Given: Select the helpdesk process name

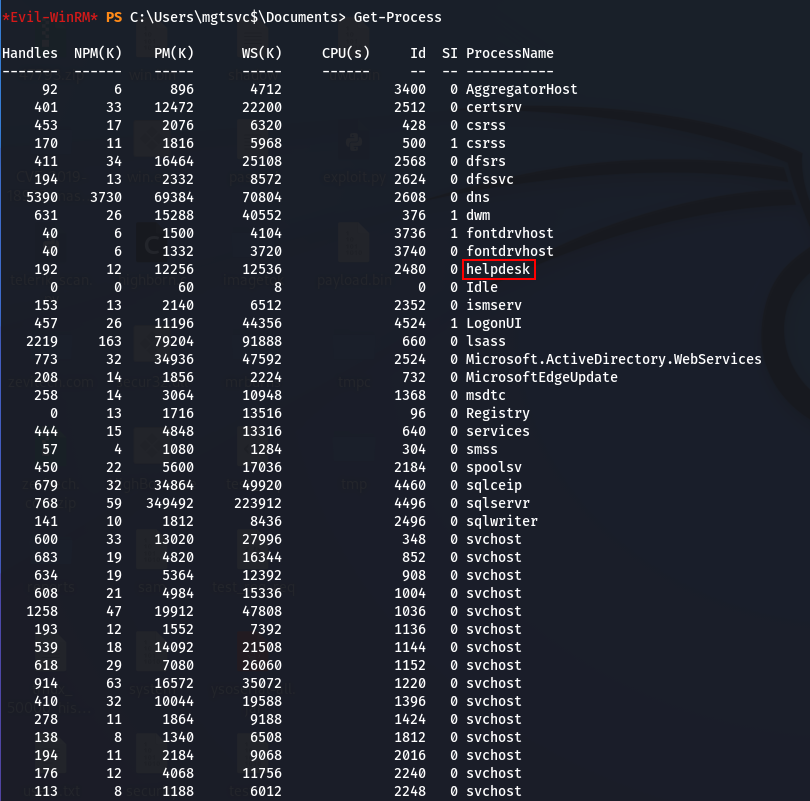Looking at the screenshot, I should click(497, 269).
